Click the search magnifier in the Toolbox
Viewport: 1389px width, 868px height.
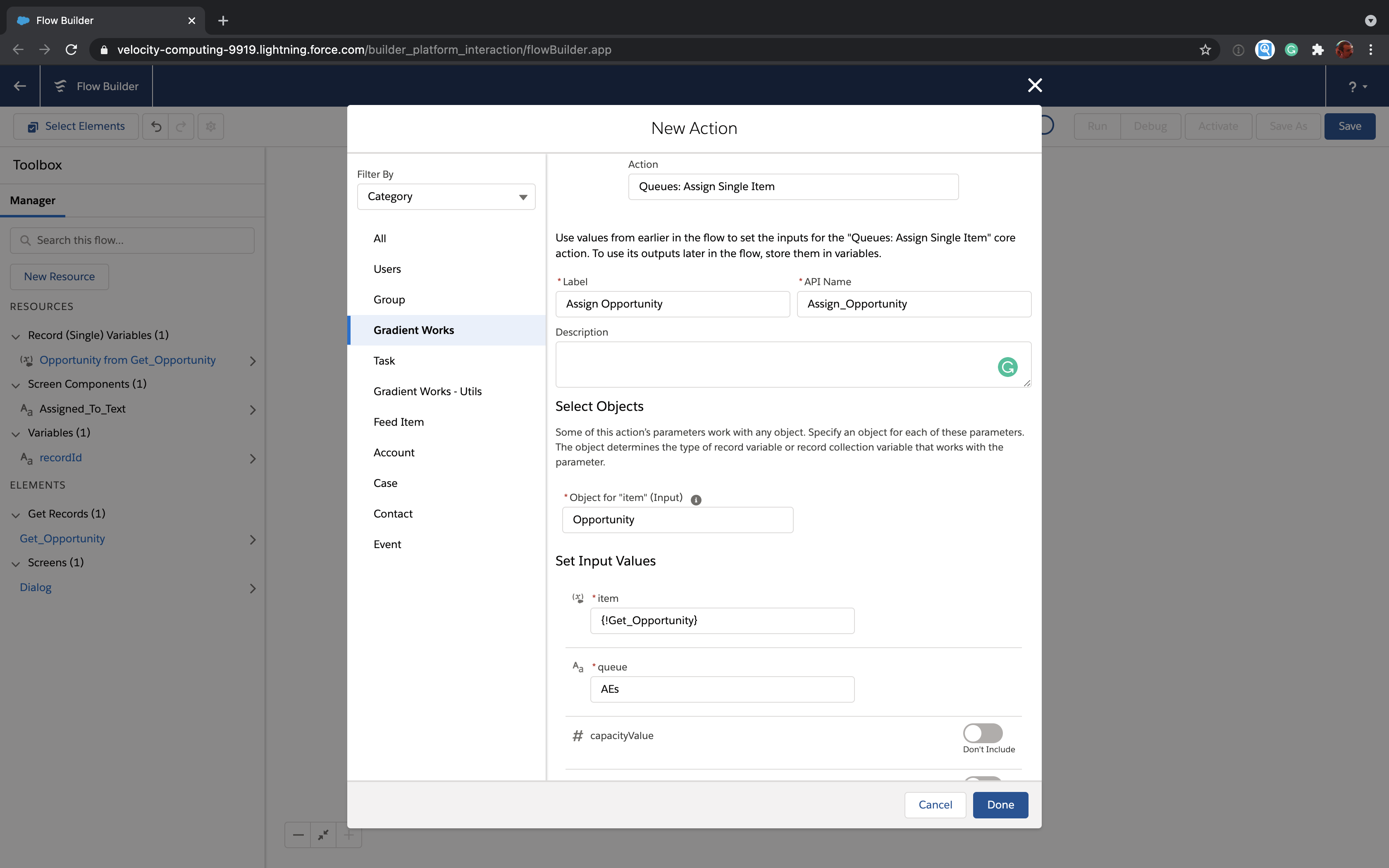[26, 240]
